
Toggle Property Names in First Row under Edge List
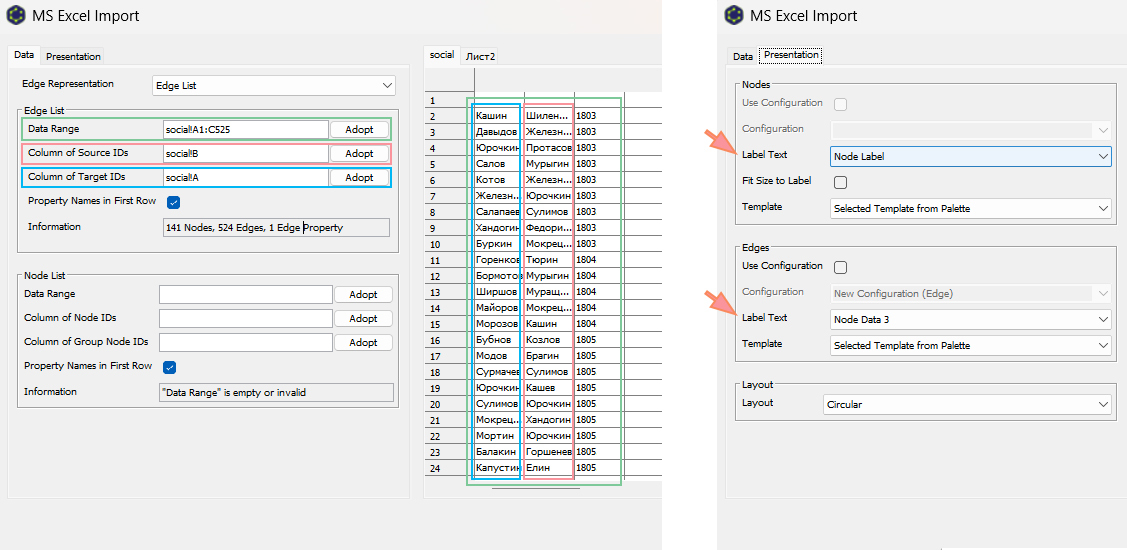[x=173, y=202]
